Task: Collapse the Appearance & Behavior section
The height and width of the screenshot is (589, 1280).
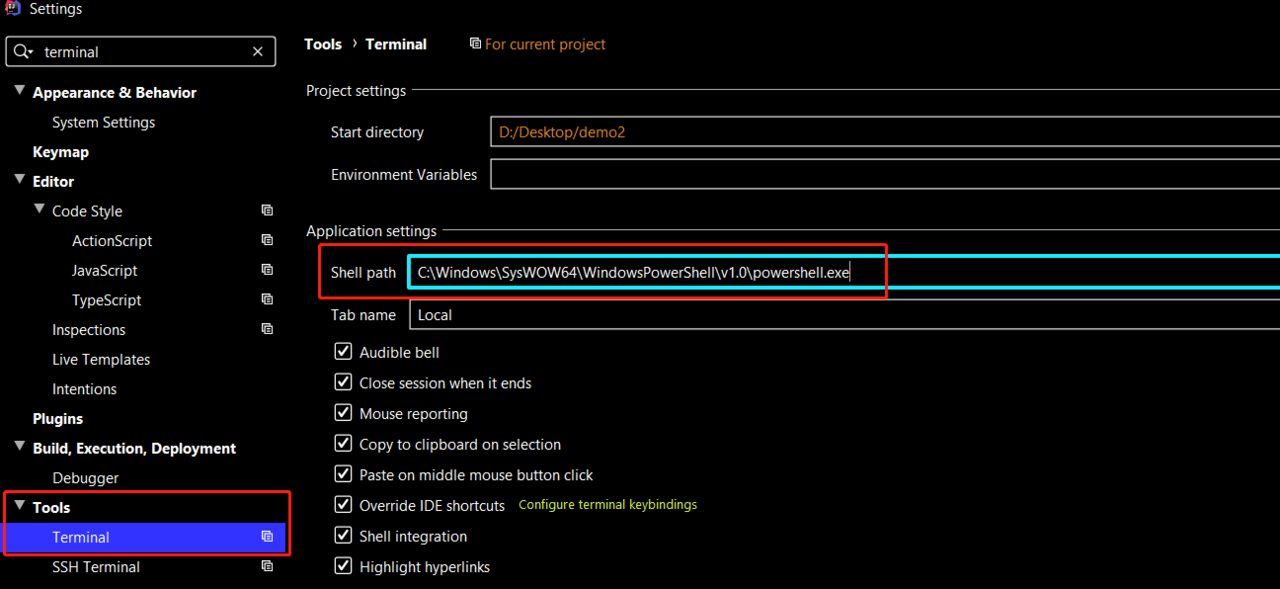Action: [x=19, y=92]
